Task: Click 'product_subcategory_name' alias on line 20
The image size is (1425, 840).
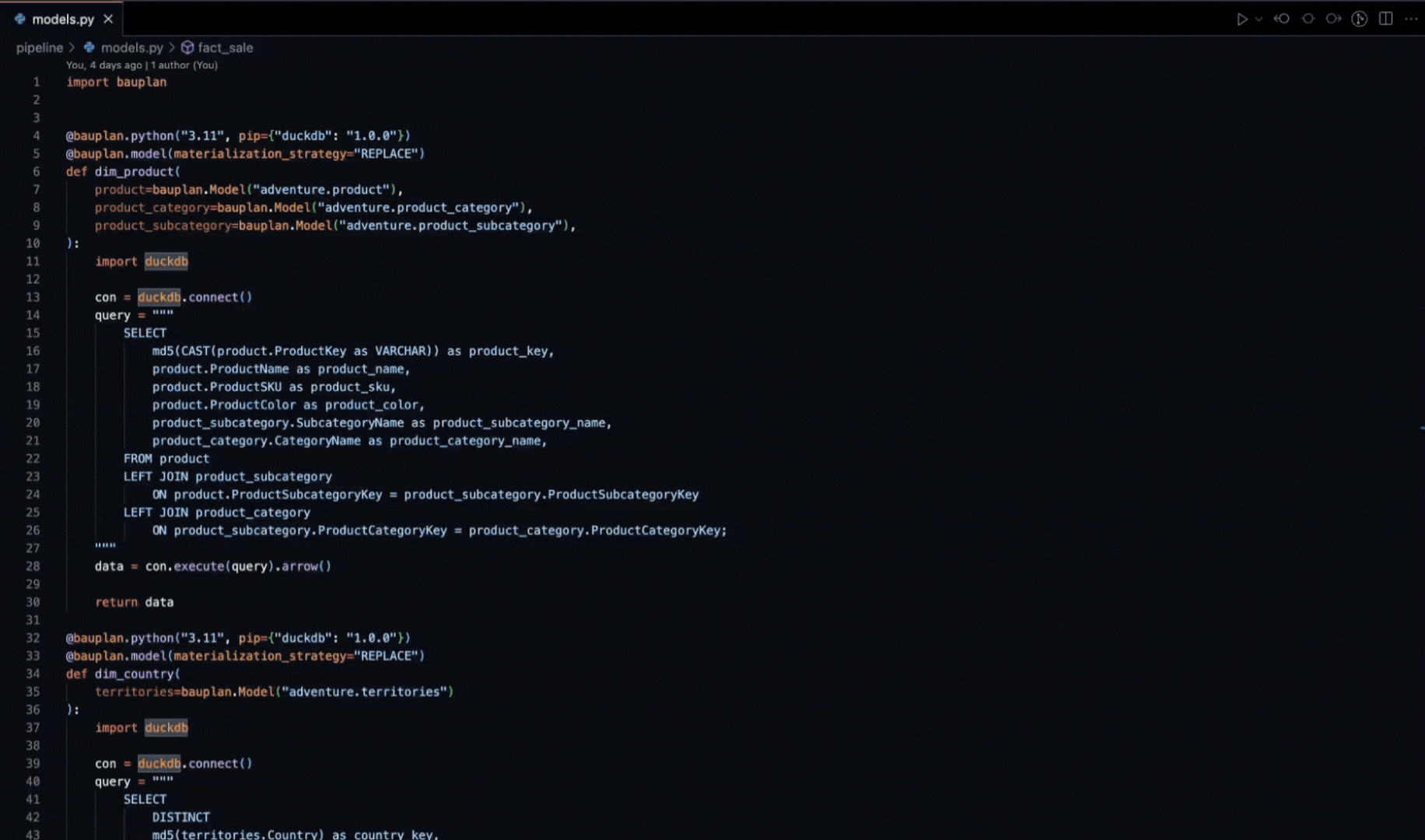Action: (x=519, y=423)
